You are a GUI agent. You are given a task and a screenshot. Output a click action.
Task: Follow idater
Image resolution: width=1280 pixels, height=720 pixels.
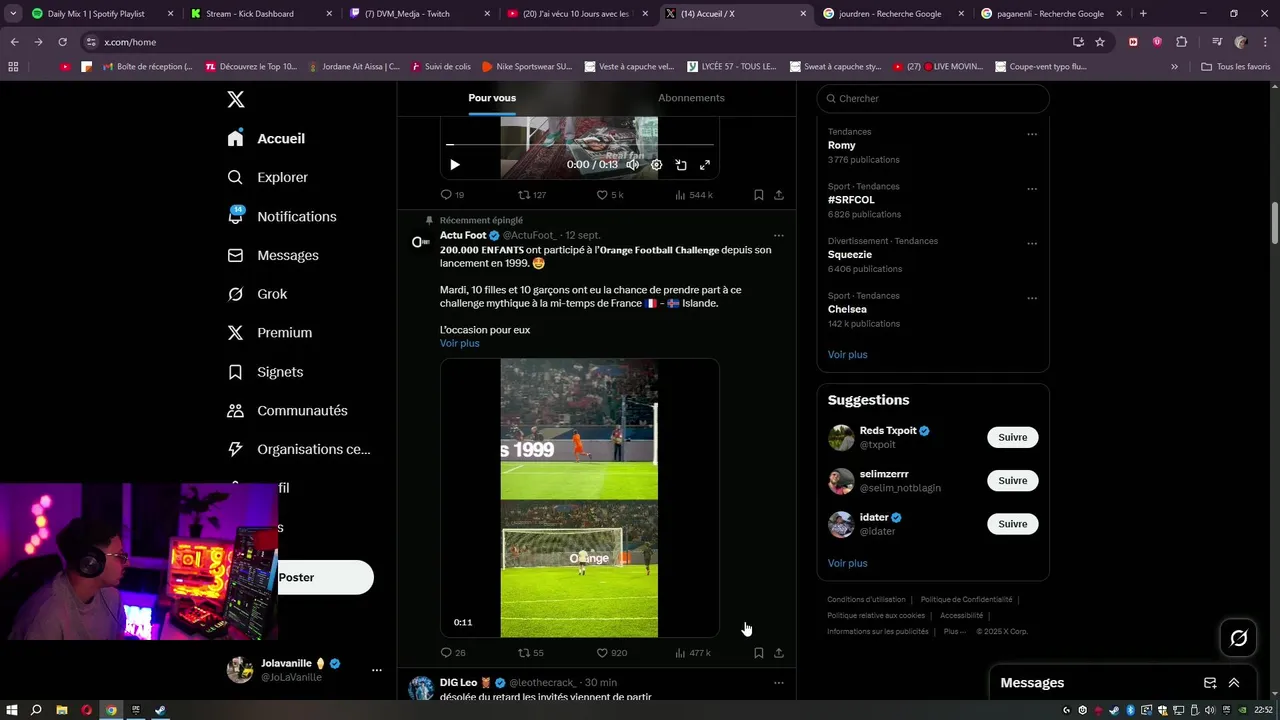coord(1012,524)
